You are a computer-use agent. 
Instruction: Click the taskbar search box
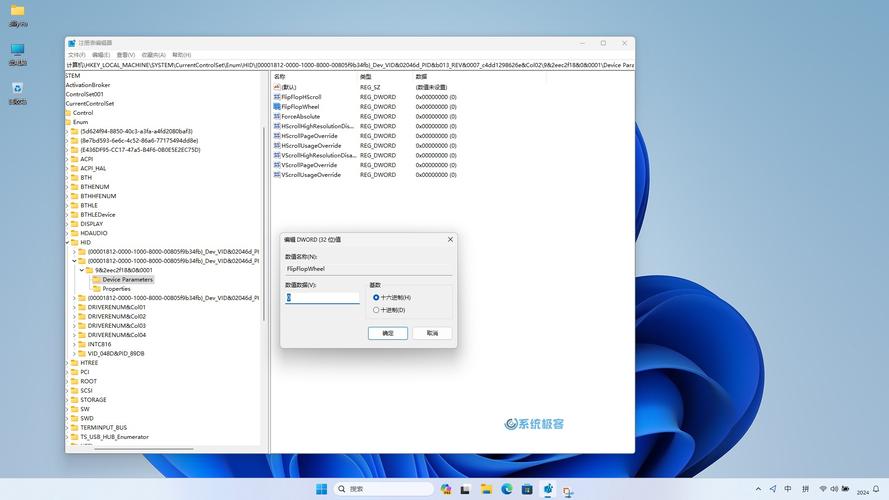(384, 489)
